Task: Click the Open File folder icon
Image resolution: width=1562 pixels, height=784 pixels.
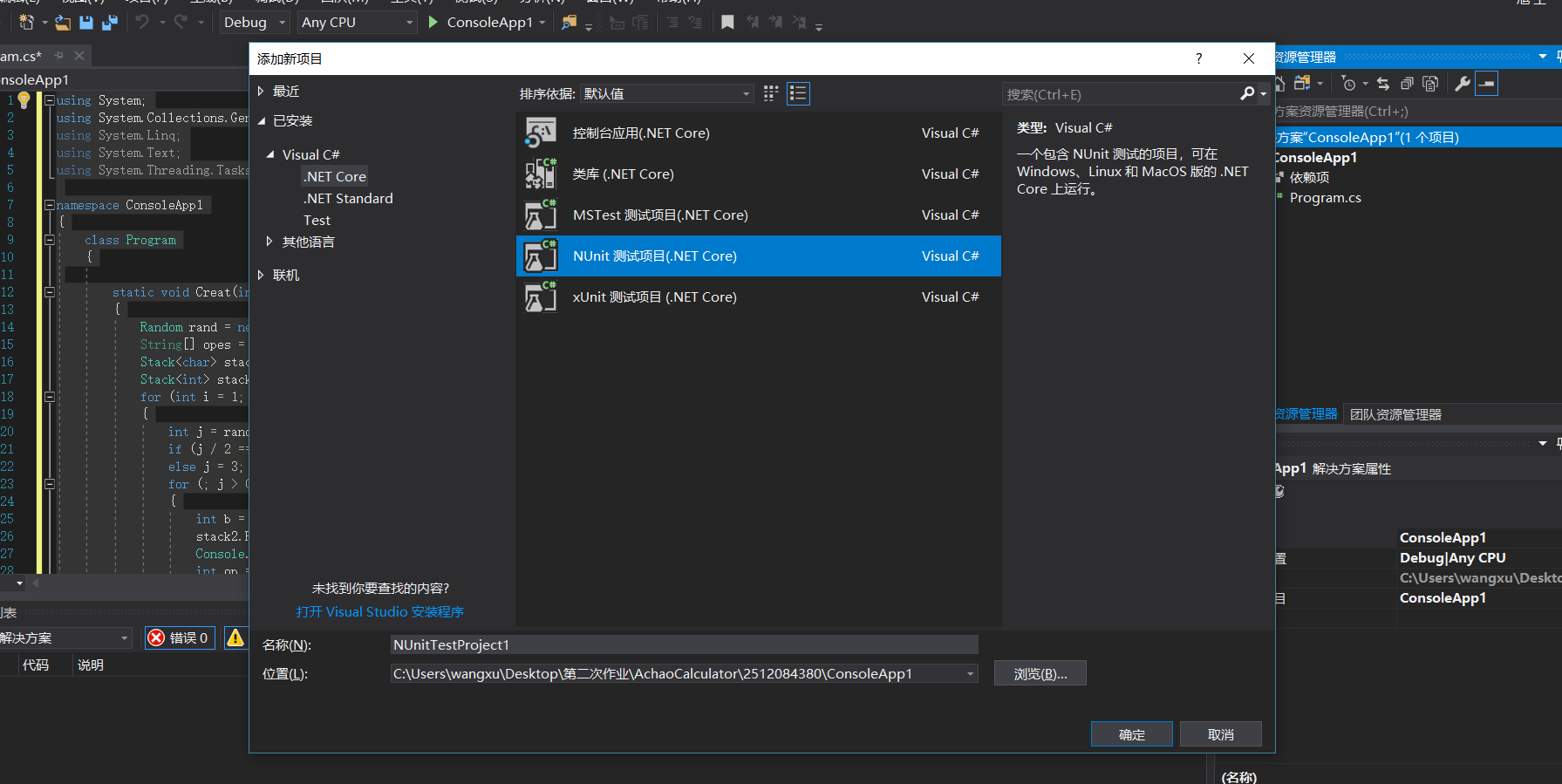Action: coord(63,23)
